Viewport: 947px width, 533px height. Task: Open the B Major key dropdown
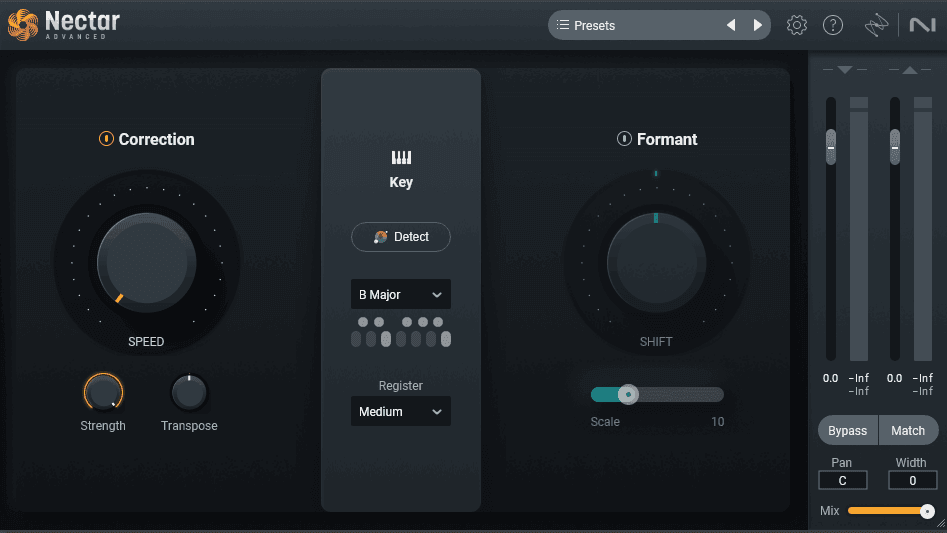401,295
